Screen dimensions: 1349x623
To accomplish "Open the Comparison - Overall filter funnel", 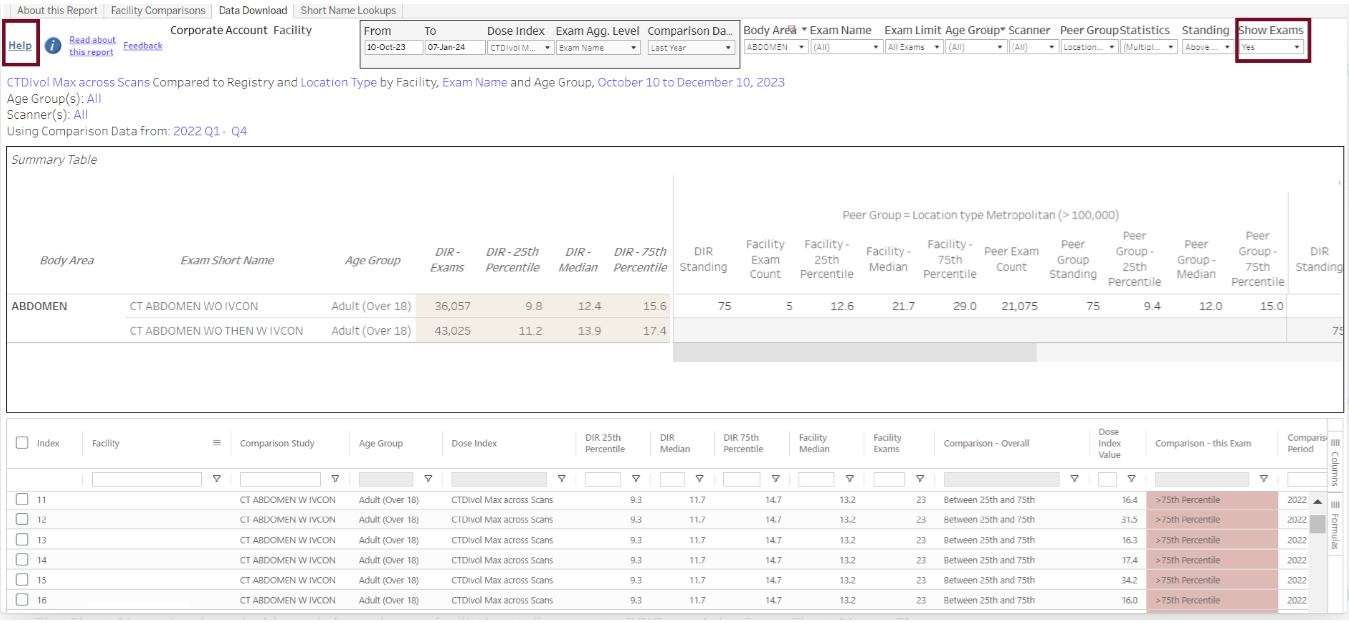I will [x=1075, y=479].
